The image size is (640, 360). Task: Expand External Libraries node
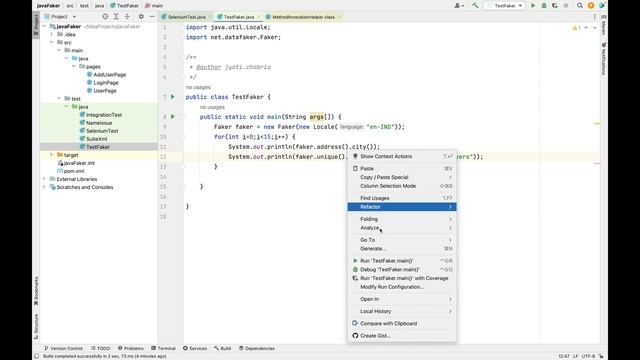[x=44, y=179]
